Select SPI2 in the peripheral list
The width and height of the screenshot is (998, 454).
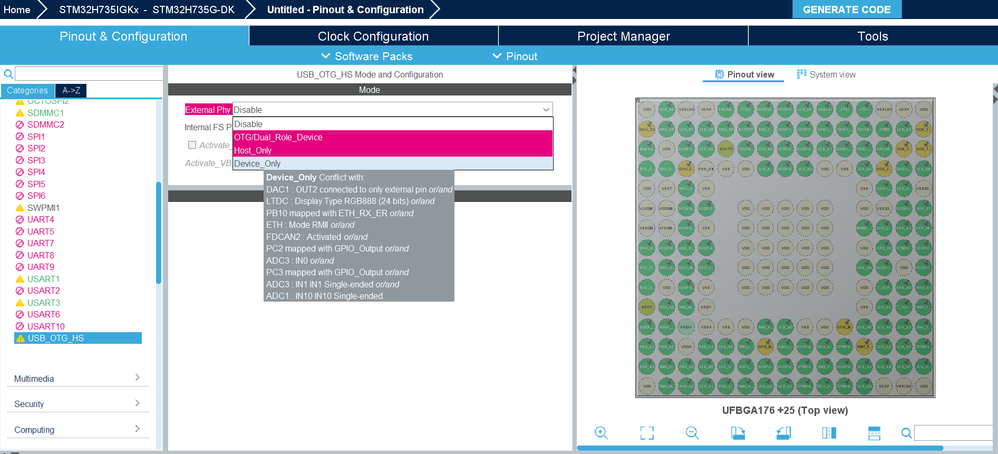point(36,148)
